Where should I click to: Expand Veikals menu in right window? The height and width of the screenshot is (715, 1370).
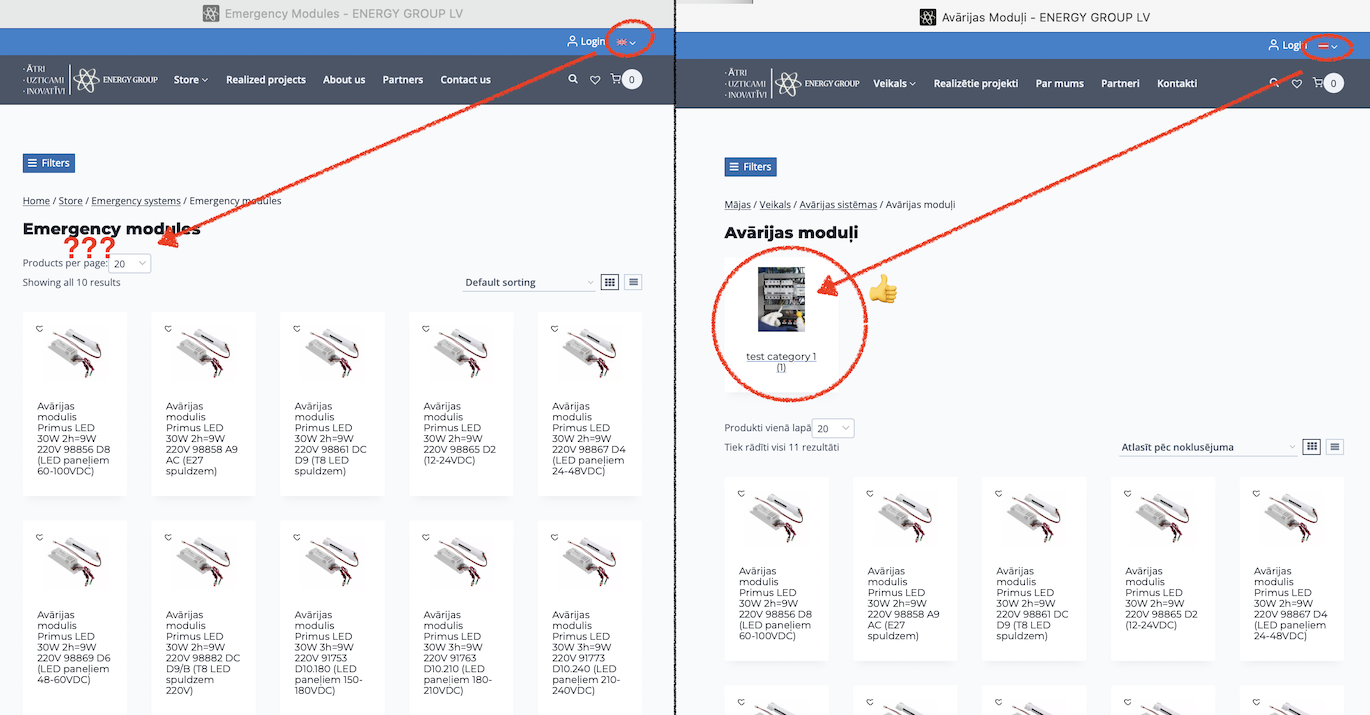tap(895, 83)
